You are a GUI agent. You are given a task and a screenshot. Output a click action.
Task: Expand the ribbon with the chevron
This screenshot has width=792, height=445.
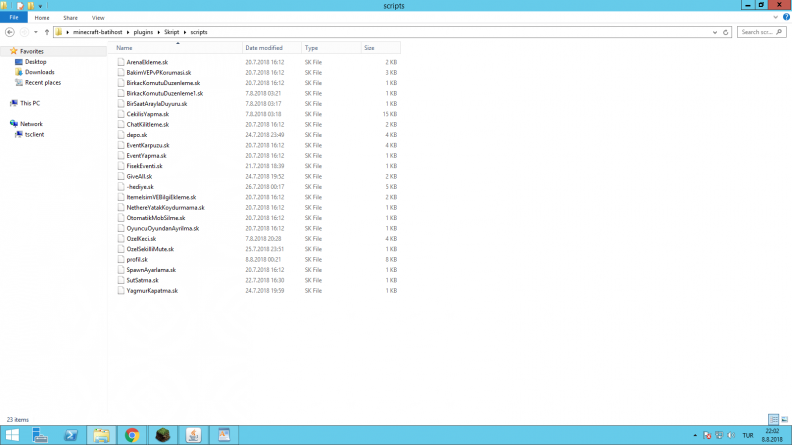[775, 17]
